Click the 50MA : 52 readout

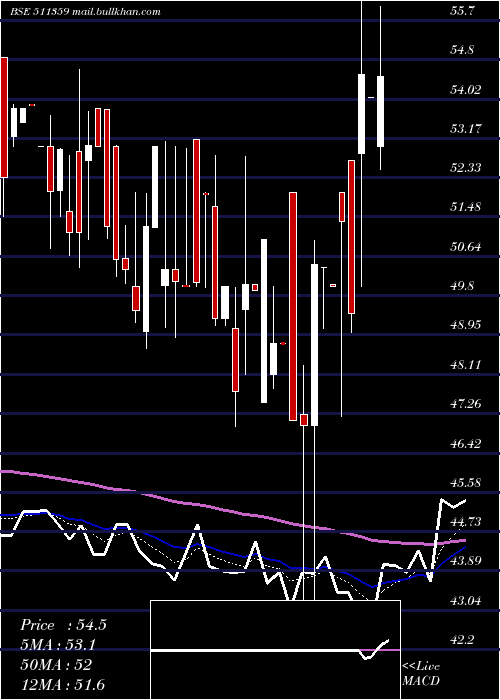click(56, 665)
